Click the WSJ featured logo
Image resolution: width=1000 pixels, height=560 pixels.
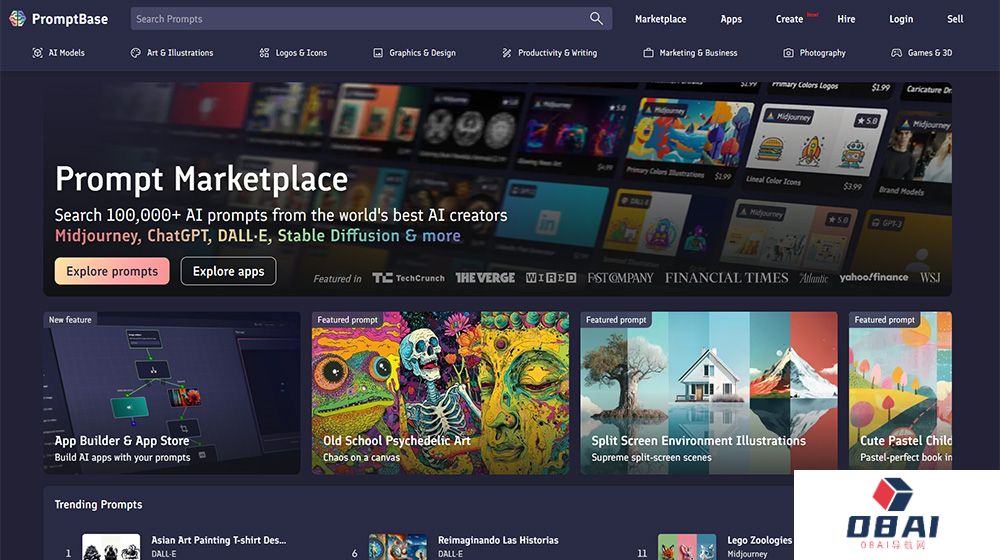coord(930,277)
